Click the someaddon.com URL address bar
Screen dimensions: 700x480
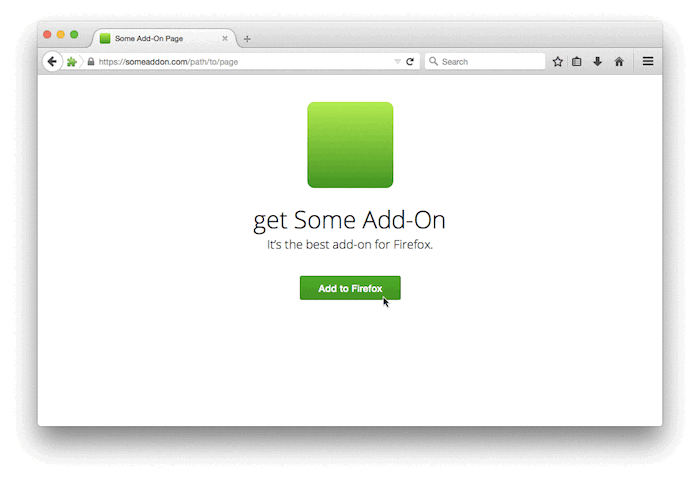point(241,62)
